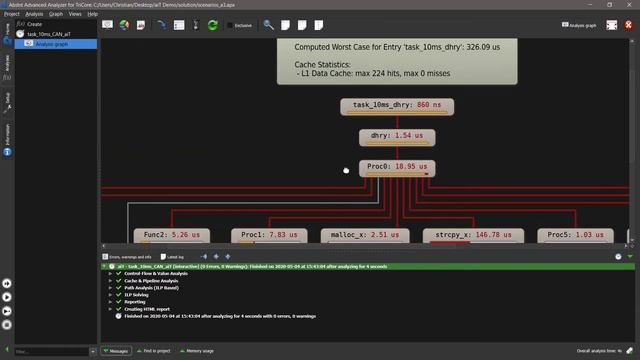Open the Views menu
Viewport: 640px width, 360px height.
(75, 14)
